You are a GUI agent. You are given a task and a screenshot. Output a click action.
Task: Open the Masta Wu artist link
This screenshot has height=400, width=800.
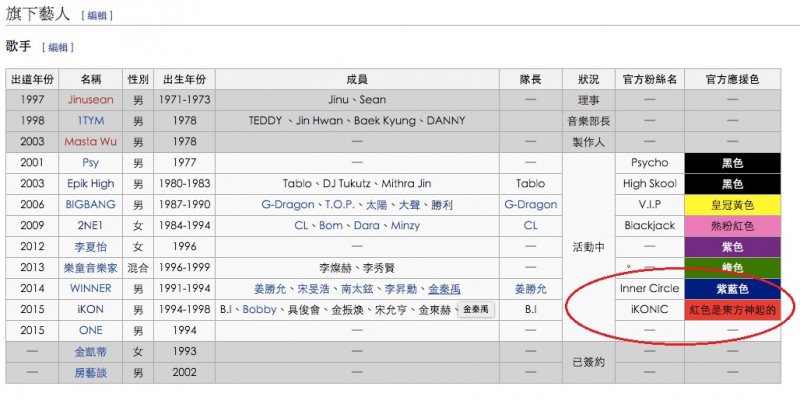point(91,141)
